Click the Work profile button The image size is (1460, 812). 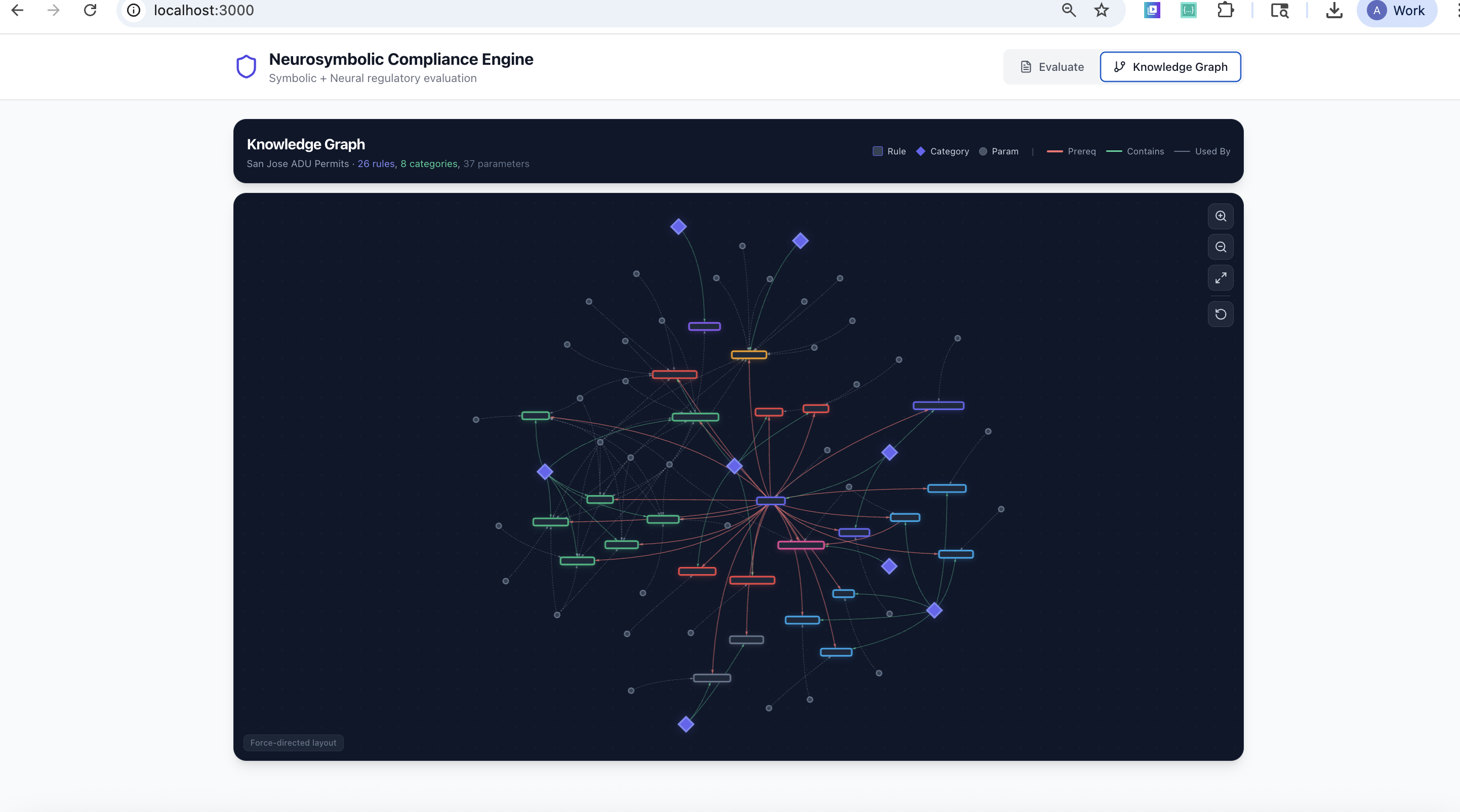coord(1397,10)
